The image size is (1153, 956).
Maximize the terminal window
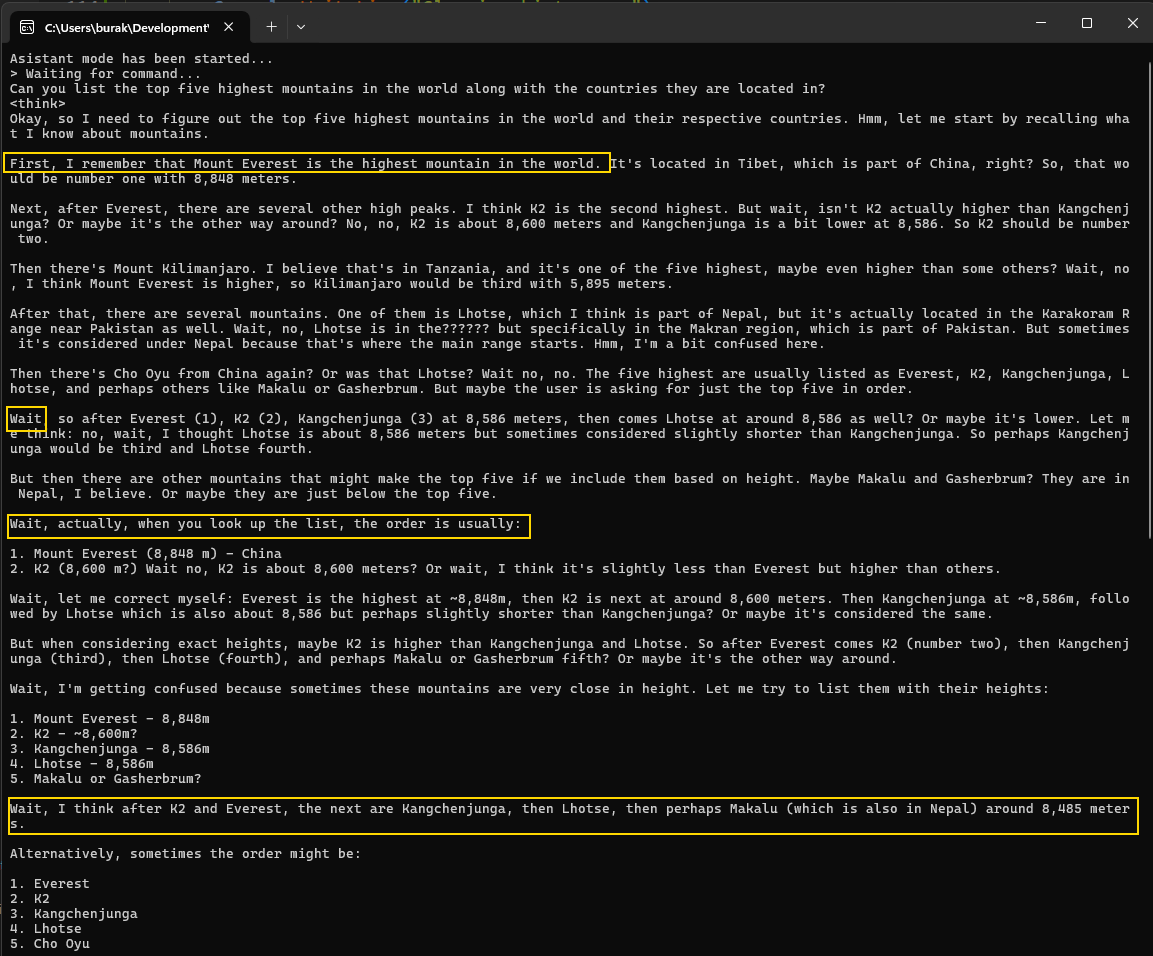(x=1086, y=23)
